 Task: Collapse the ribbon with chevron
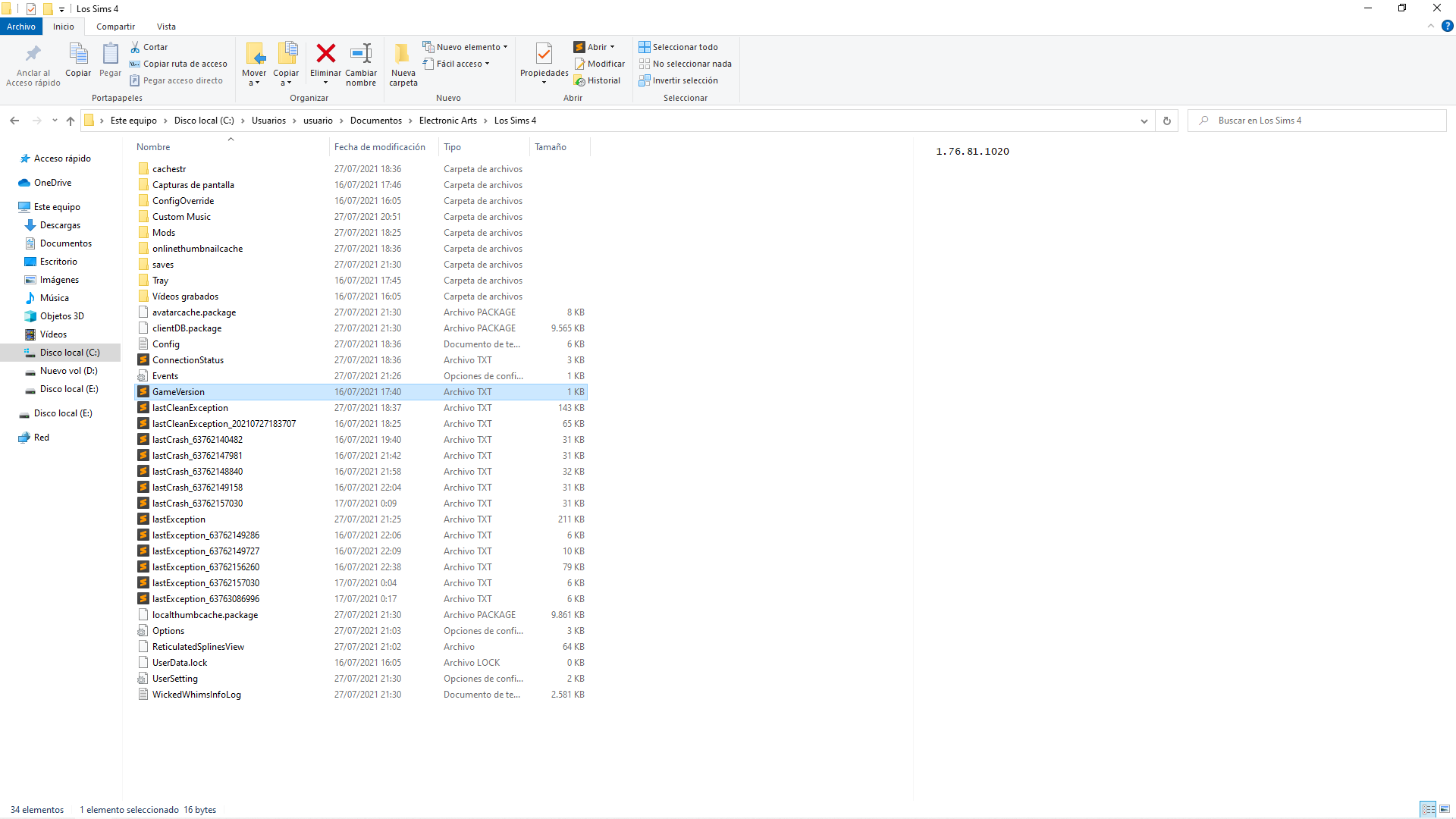[x=1431, y=26]
